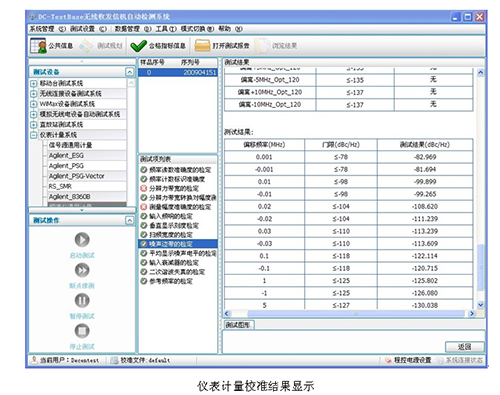Select the Agilent_ESG tree item
The image size is (500, 395).
click(66, 155)
